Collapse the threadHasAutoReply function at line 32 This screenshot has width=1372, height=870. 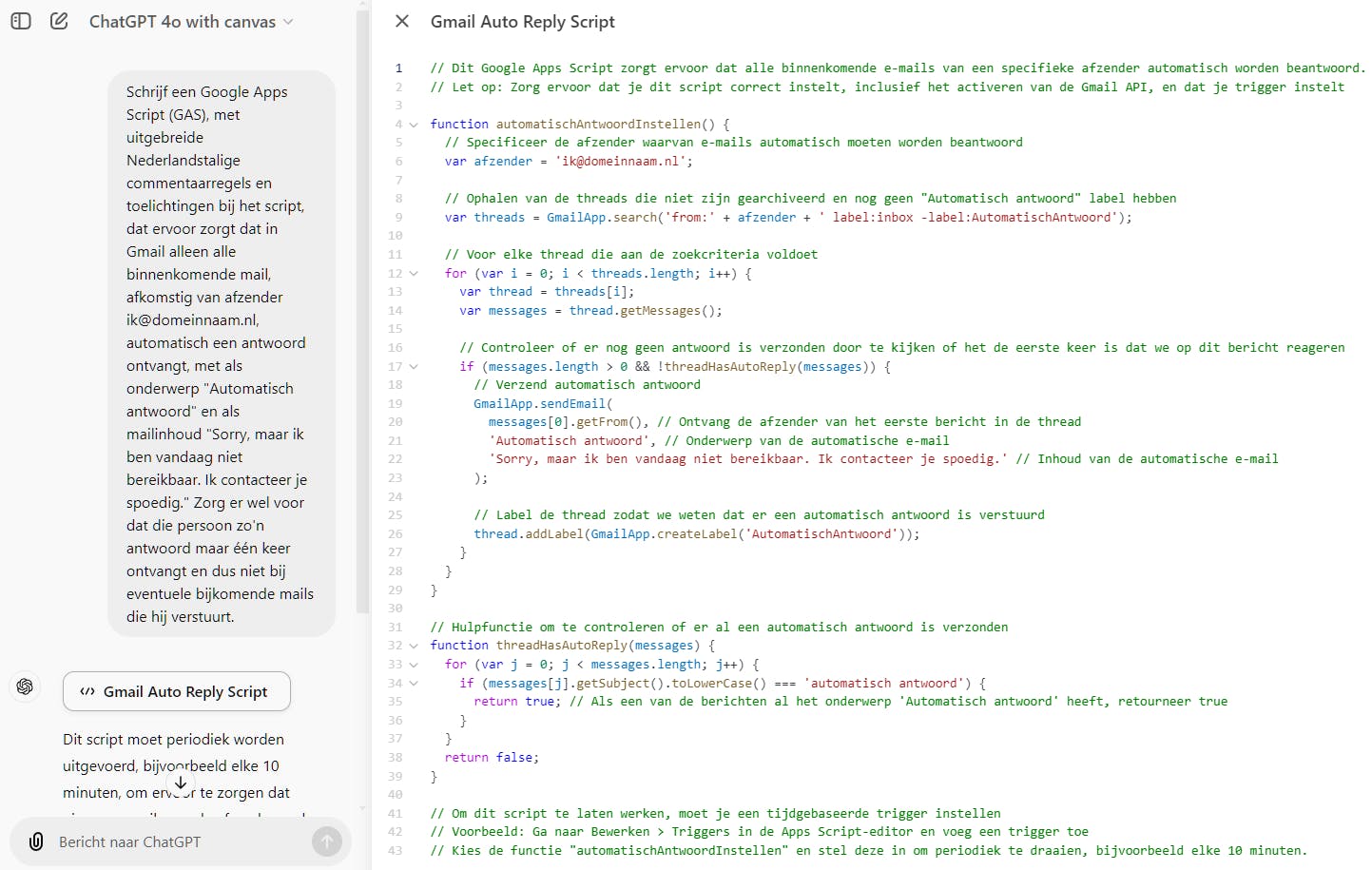[414, 646]
